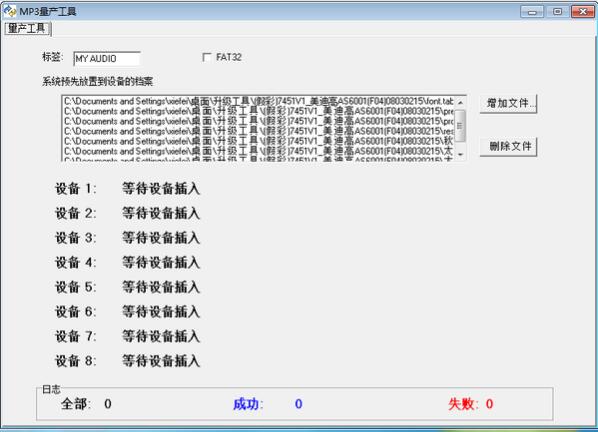The height and width of the screenshot is (432, 598).
Task: Click the 删除文件 button
Action: click(x=508, y=146)
